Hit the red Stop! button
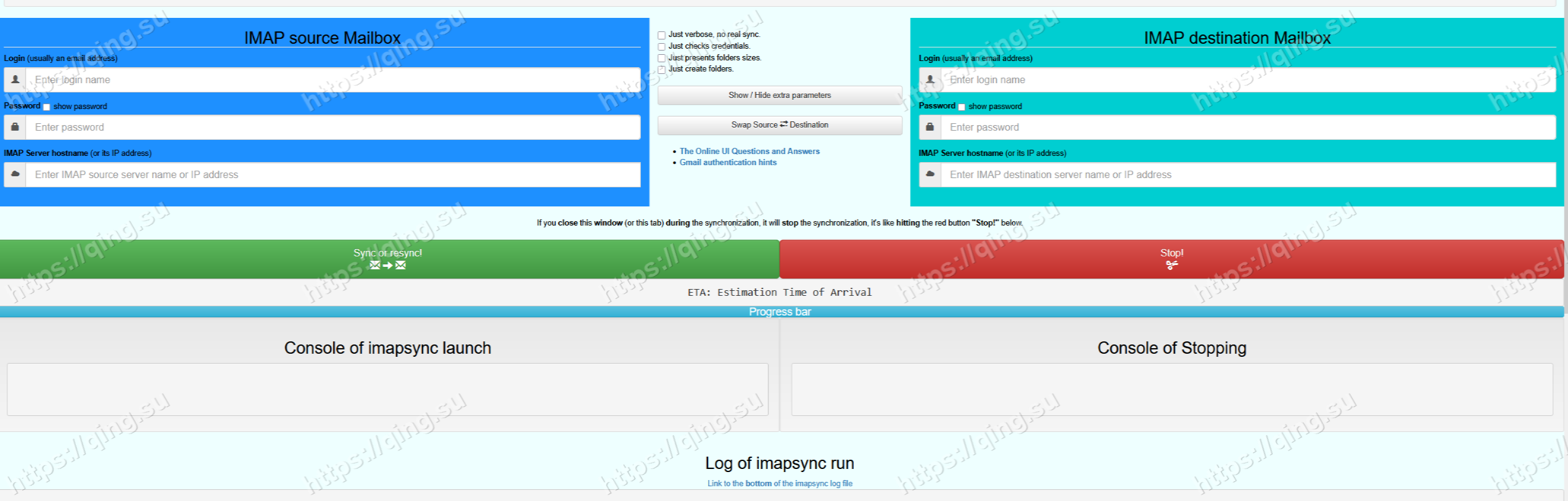1568x501 pixels. 1172,259
